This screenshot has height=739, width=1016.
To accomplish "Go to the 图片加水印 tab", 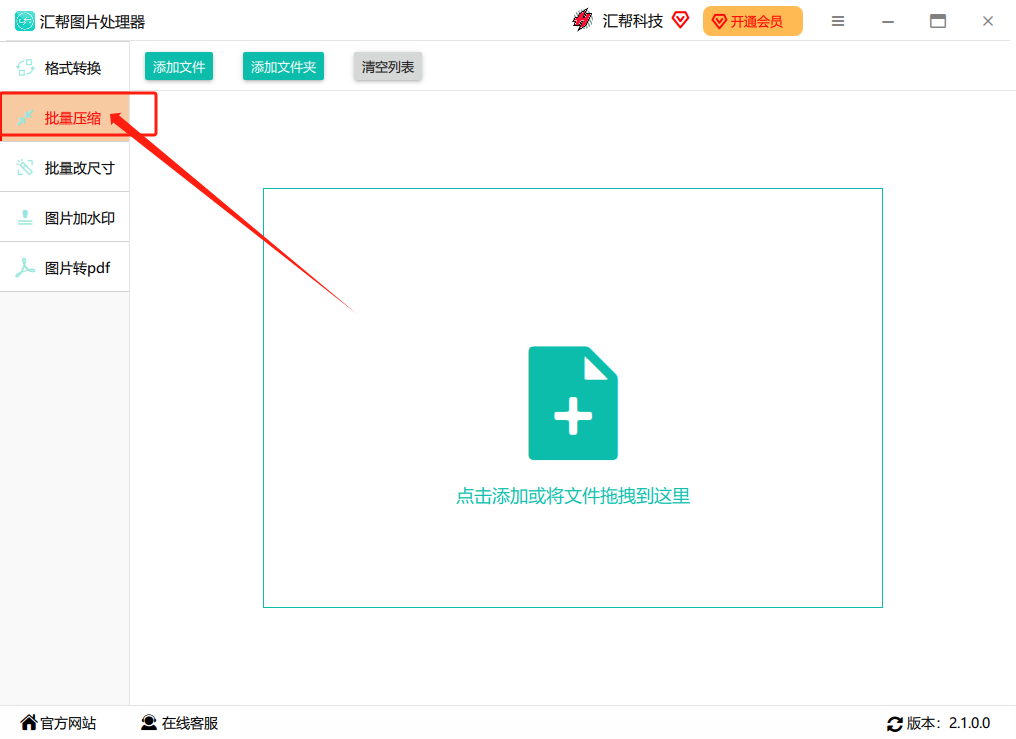I will [x=65, y=218].
